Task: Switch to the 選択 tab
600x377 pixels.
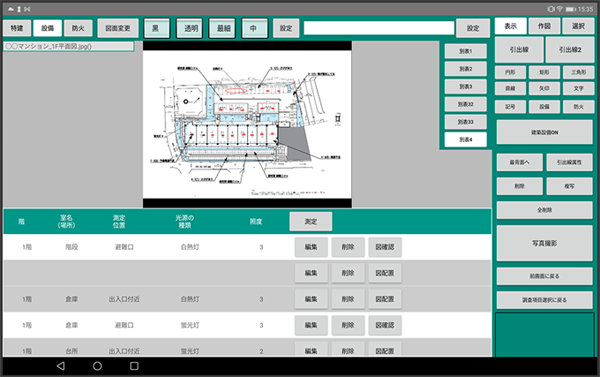Action: tap(578, 26)
